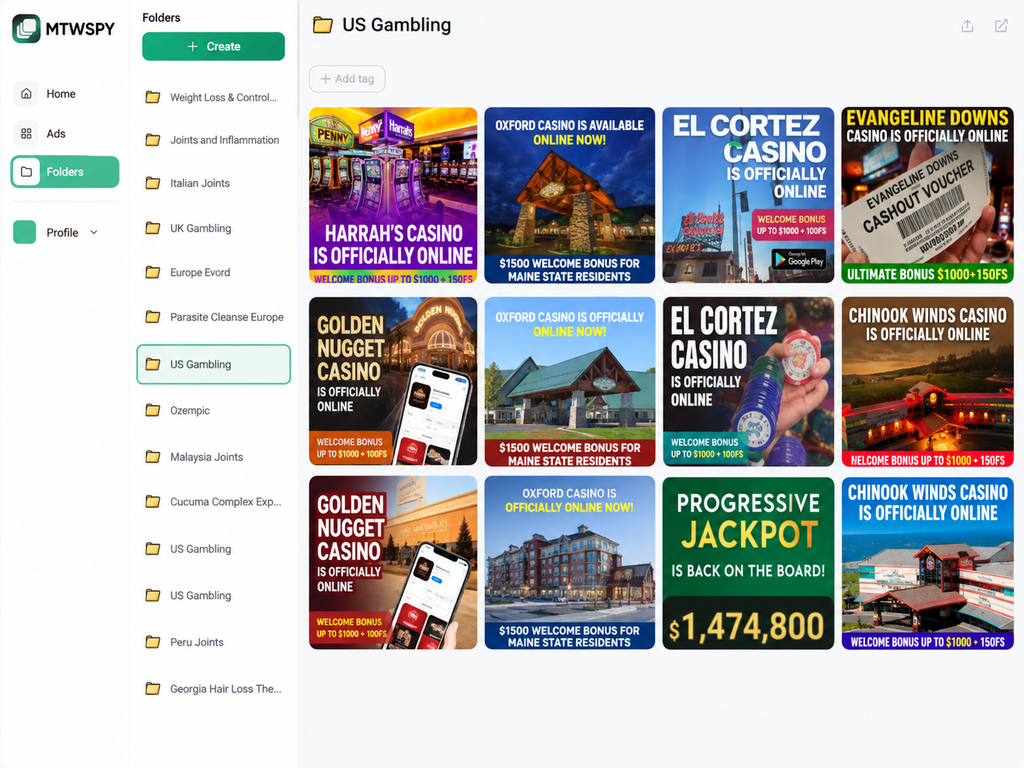
Task: Open Chinook Winds ad with ocean view
Action: (927, 563)
